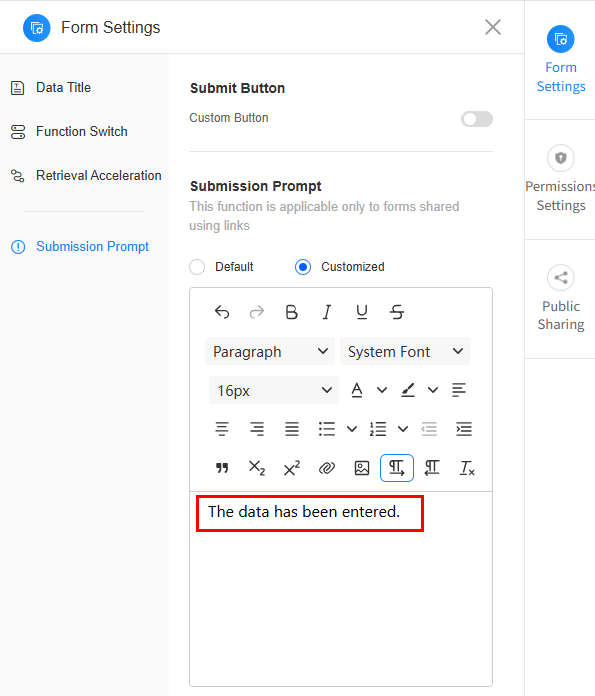
Task: Apply blockquote formatting
Action: click(x=222, y=468)
